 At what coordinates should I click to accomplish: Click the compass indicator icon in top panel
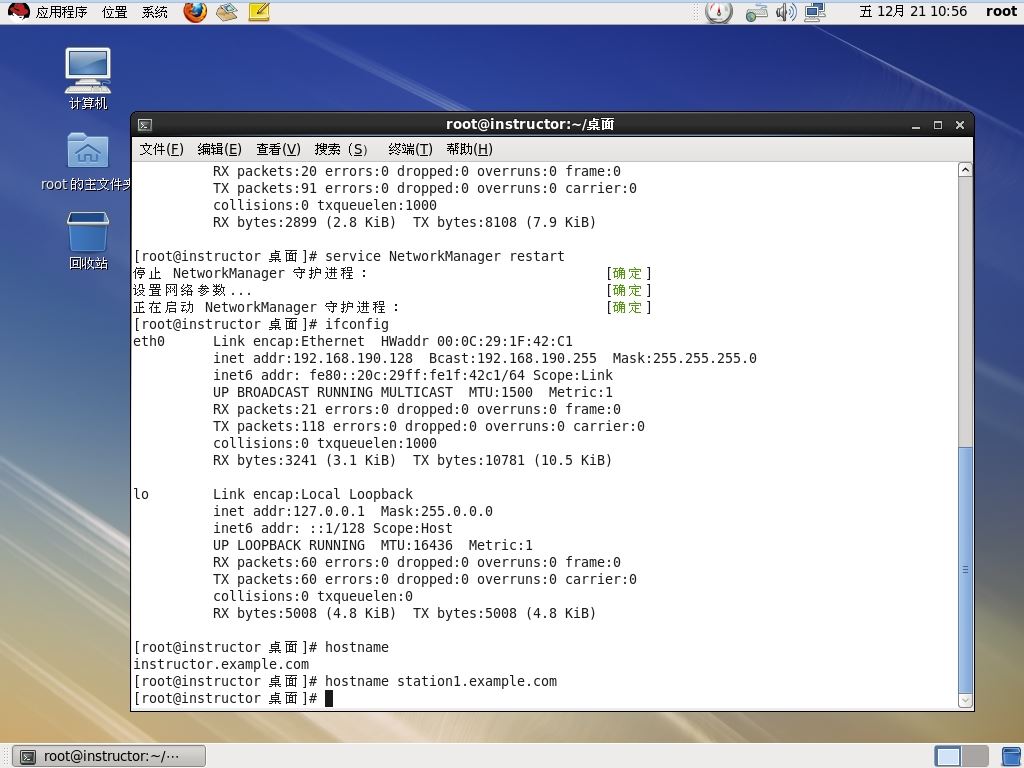719,12
